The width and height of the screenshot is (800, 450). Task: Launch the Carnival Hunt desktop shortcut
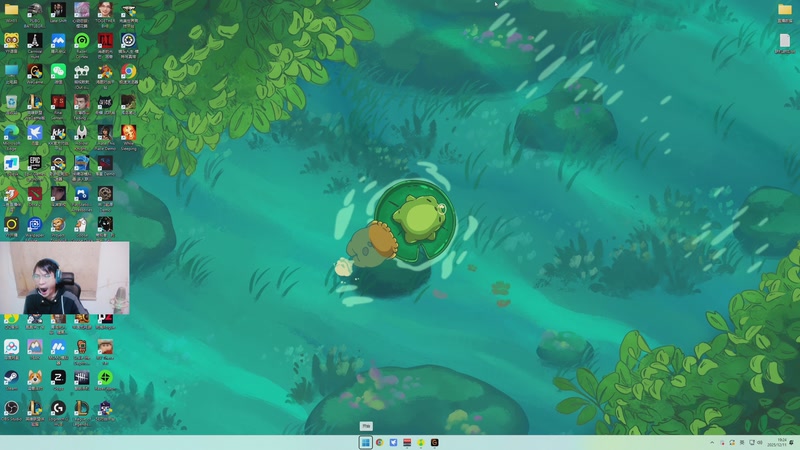[35, 41]
